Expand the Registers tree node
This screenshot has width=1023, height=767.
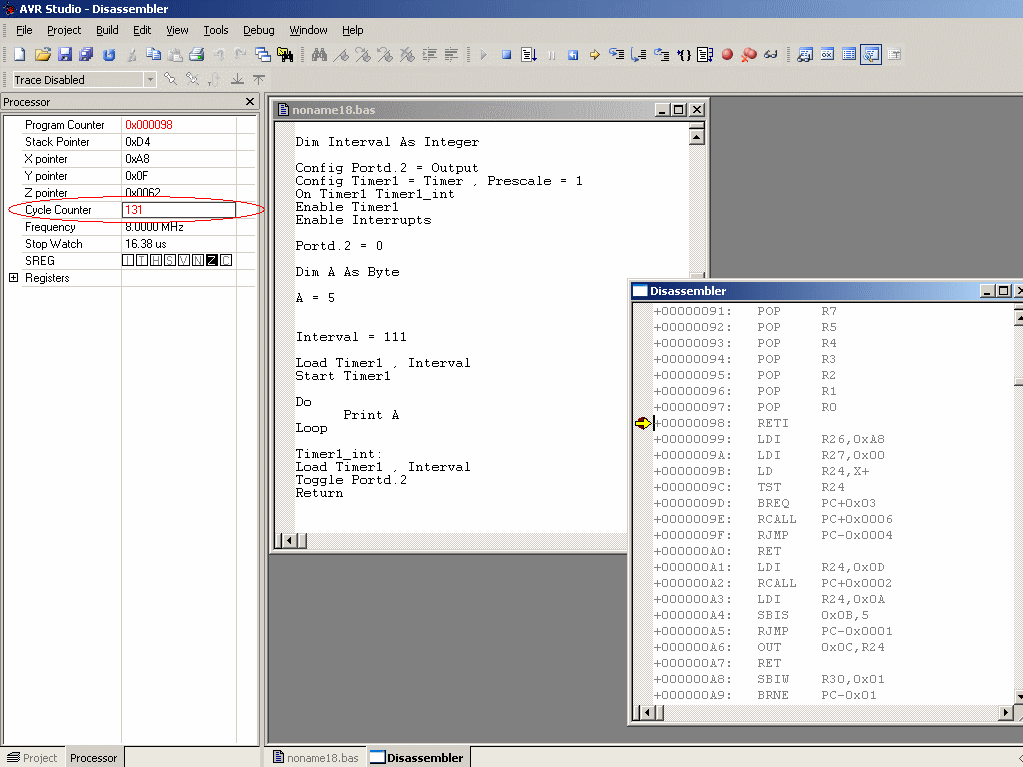(13, 278)
